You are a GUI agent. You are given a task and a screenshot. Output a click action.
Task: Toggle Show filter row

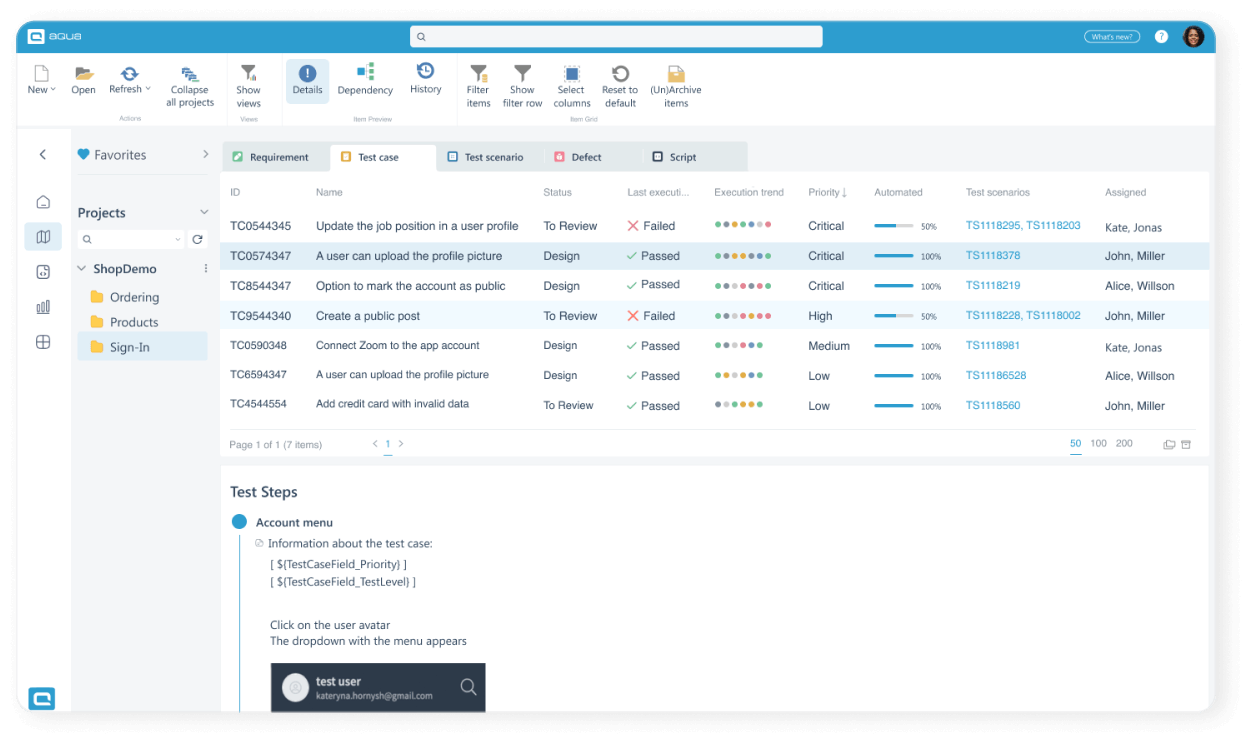point(521,84)
